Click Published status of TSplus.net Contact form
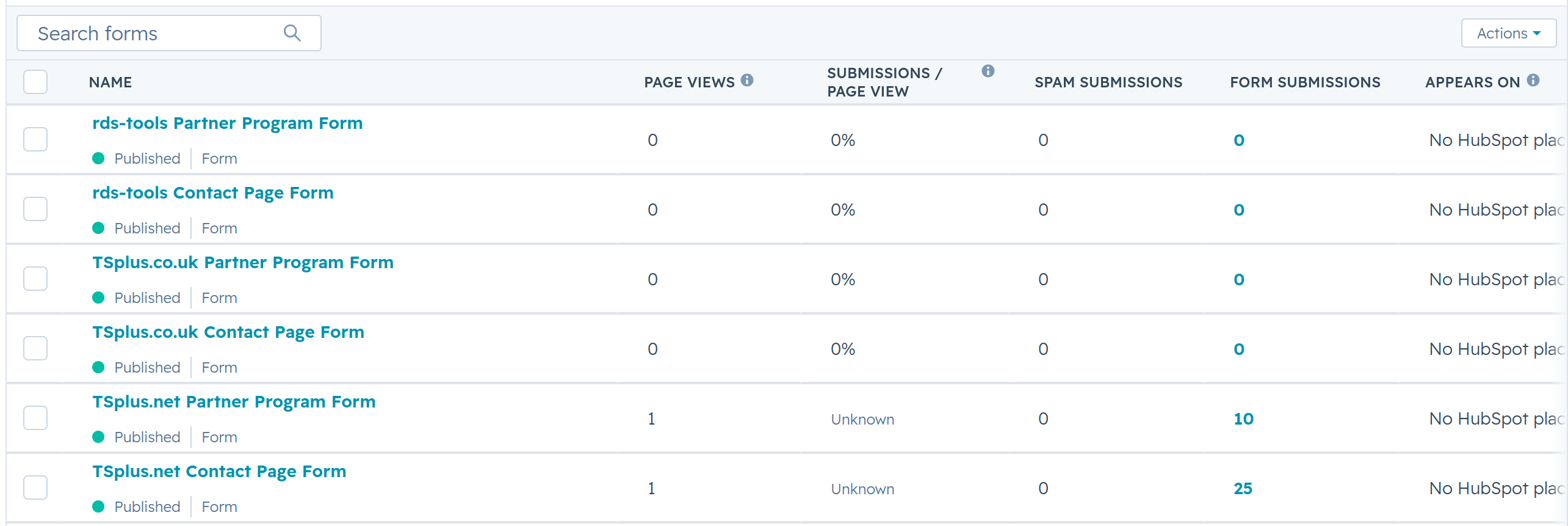Image resolution: width=1568 pixels, height=526 pixels. pyautogui.click(x=147, y=507)
